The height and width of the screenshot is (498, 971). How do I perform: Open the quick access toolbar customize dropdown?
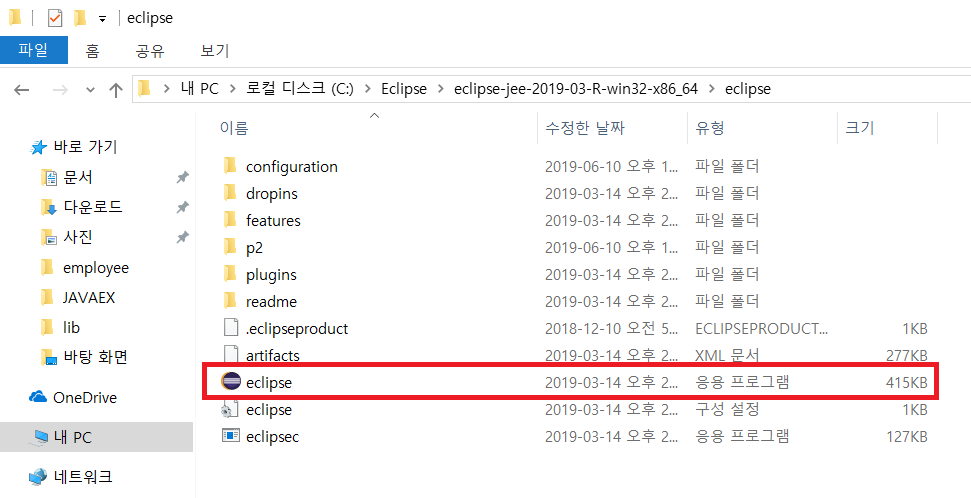tap(103, 19)
